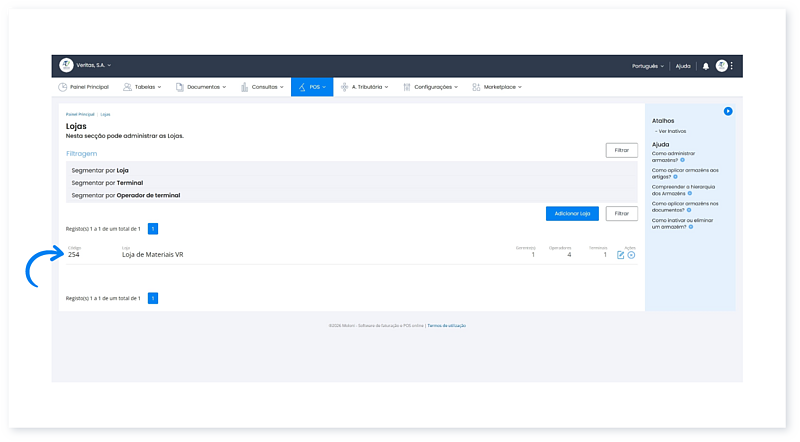Click the edit icon for Loja de Materiais VR
This screenshot has height=442, width=800.
[x=620, y=255]
